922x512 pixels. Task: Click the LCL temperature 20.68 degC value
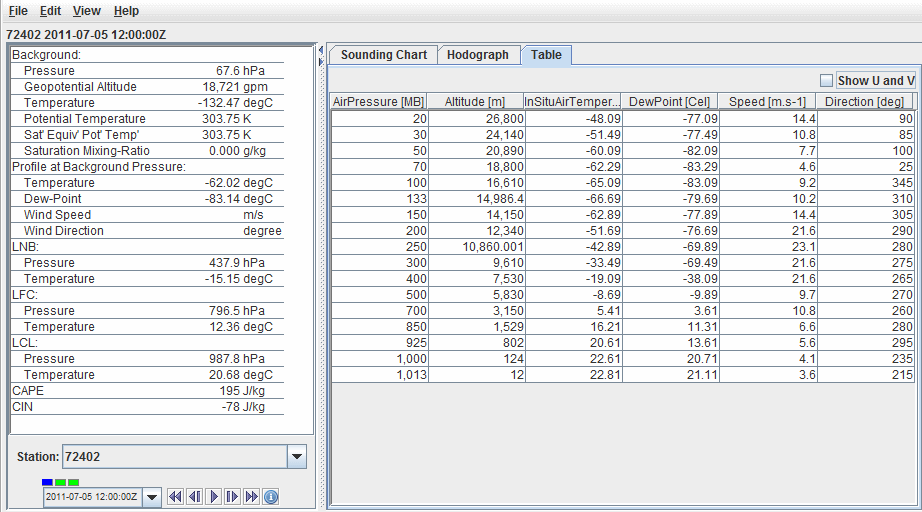click(240, 374)
